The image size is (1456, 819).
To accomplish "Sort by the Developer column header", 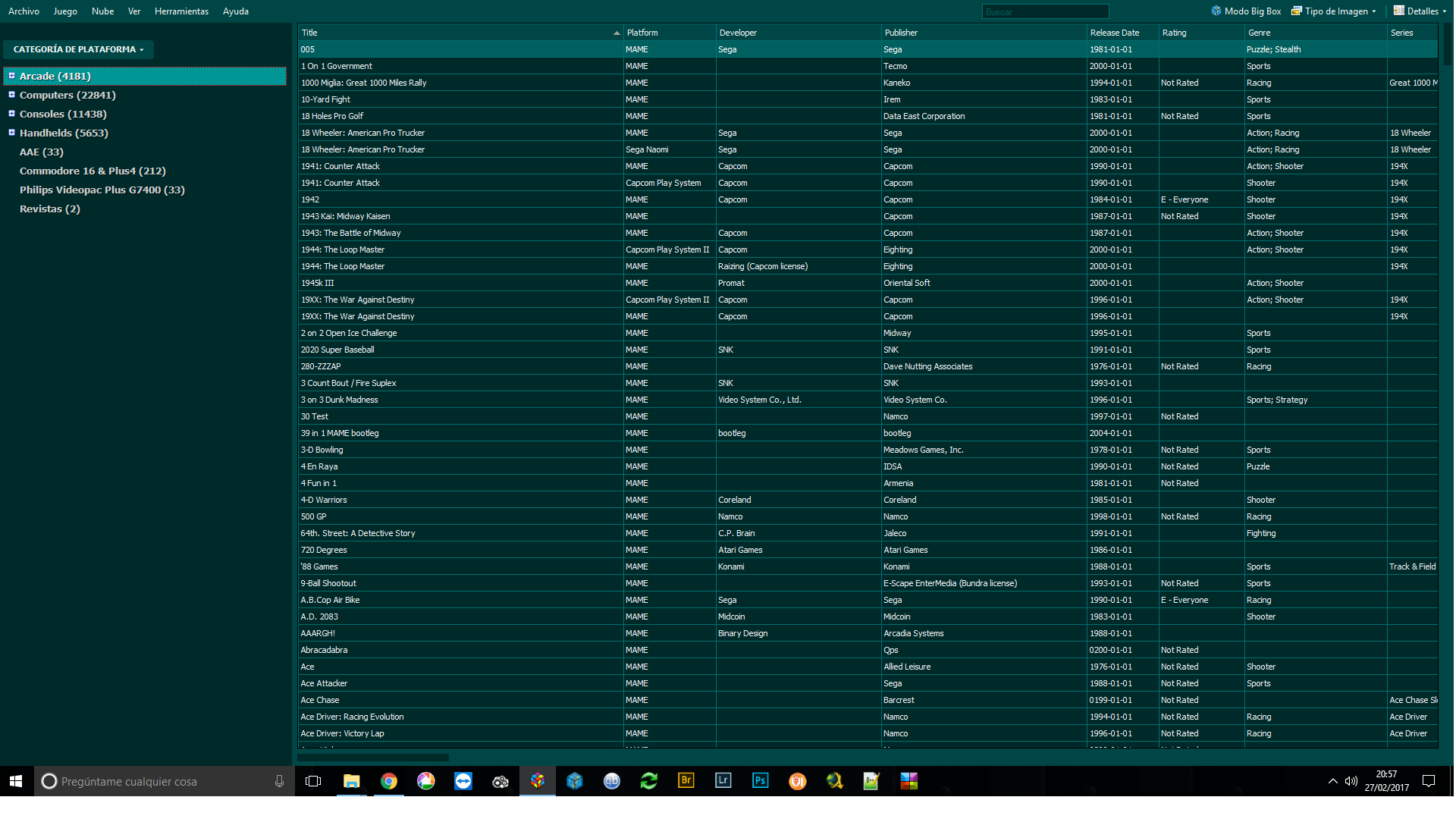I will tap(799, 33).
